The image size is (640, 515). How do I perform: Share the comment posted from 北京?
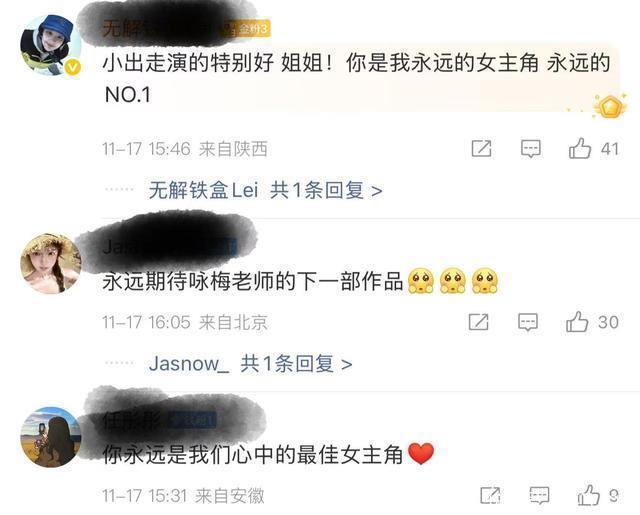(478, 322)
